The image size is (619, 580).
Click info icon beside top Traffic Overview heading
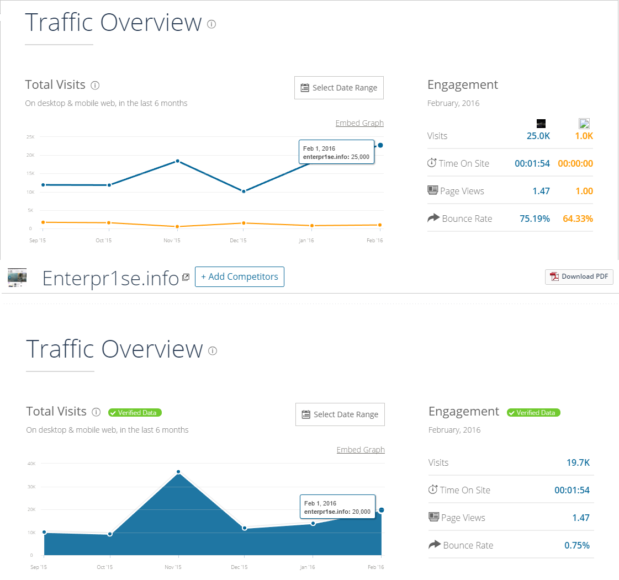[212, 24]
